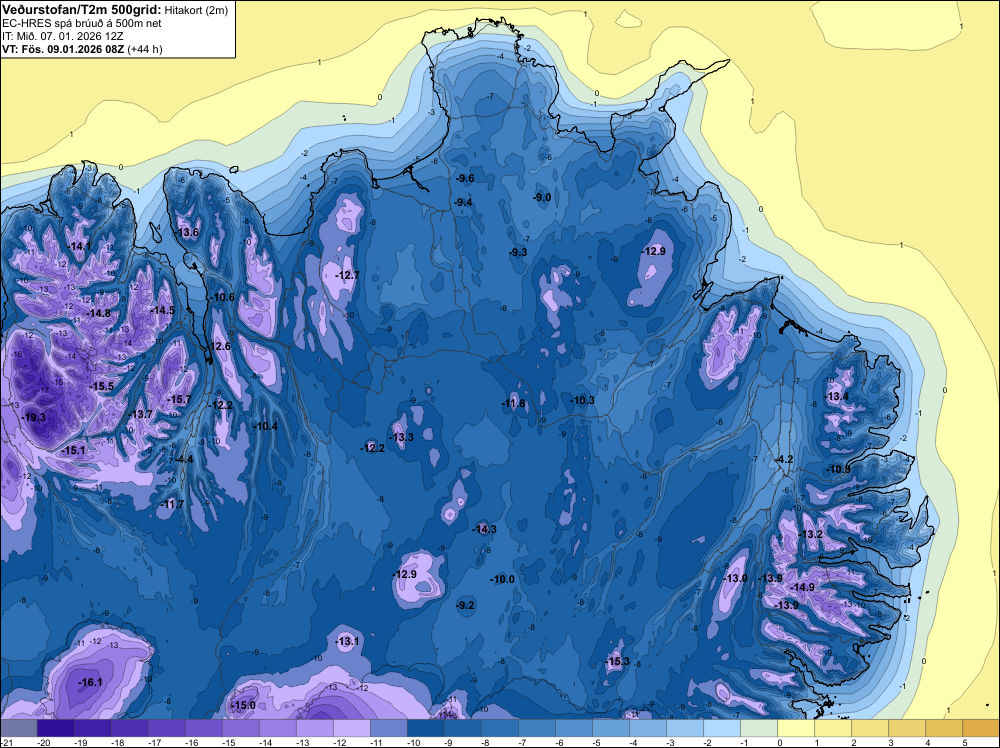Click the initial time 'IT: Mið. 07. 01. 2026 12Z'
This screenshot has height=748, width=1000.
click(62, 36)
